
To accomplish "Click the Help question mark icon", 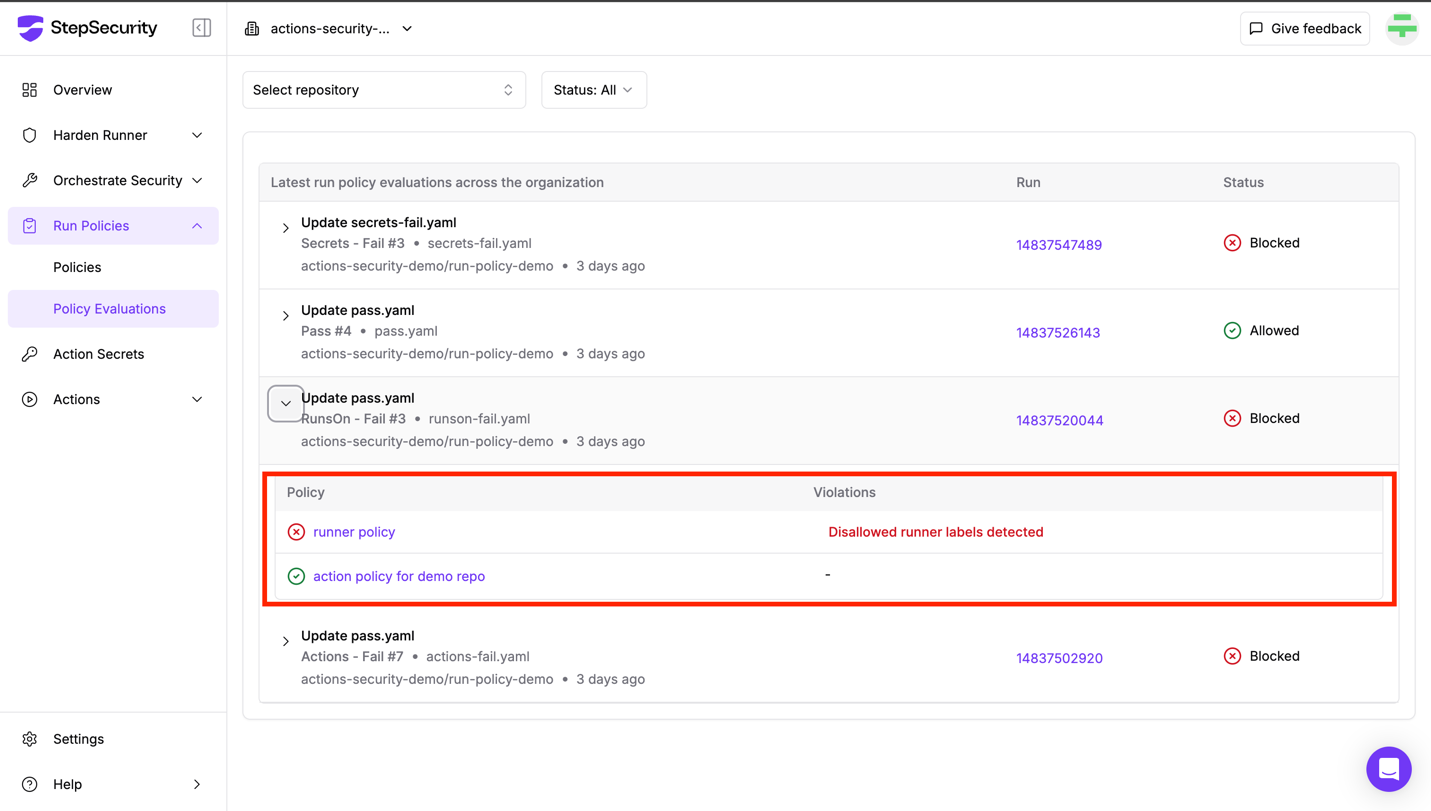I will 30,784.
